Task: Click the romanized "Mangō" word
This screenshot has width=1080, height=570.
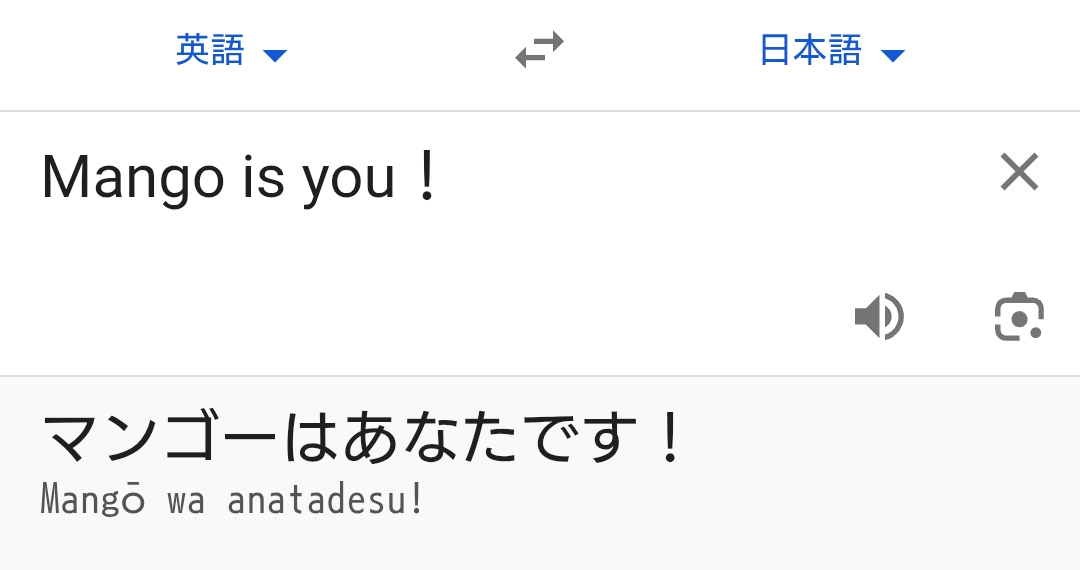Action: coord(93,500)
